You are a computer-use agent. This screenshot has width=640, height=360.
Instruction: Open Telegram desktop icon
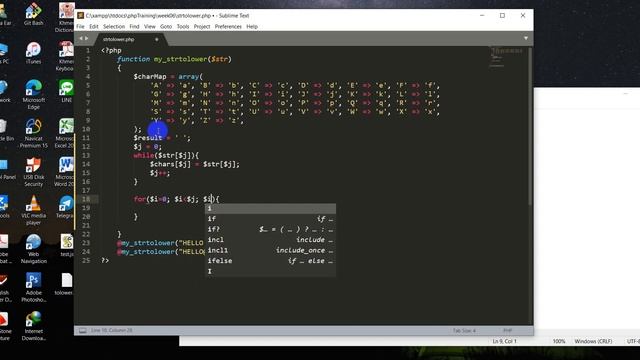[65, 207]
